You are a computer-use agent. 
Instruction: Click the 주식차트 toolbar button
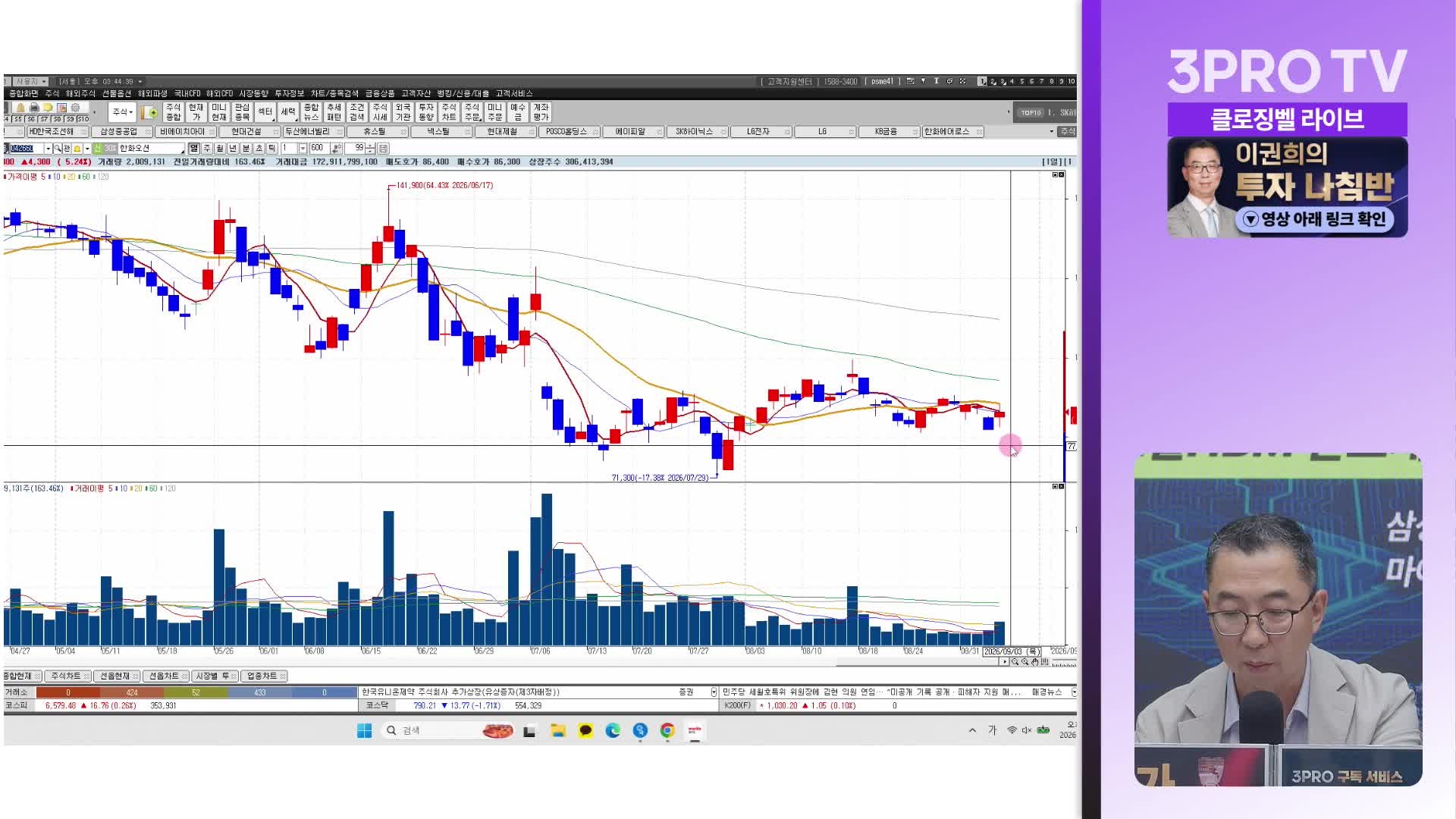pyautogui.click(x=449, y=112)
